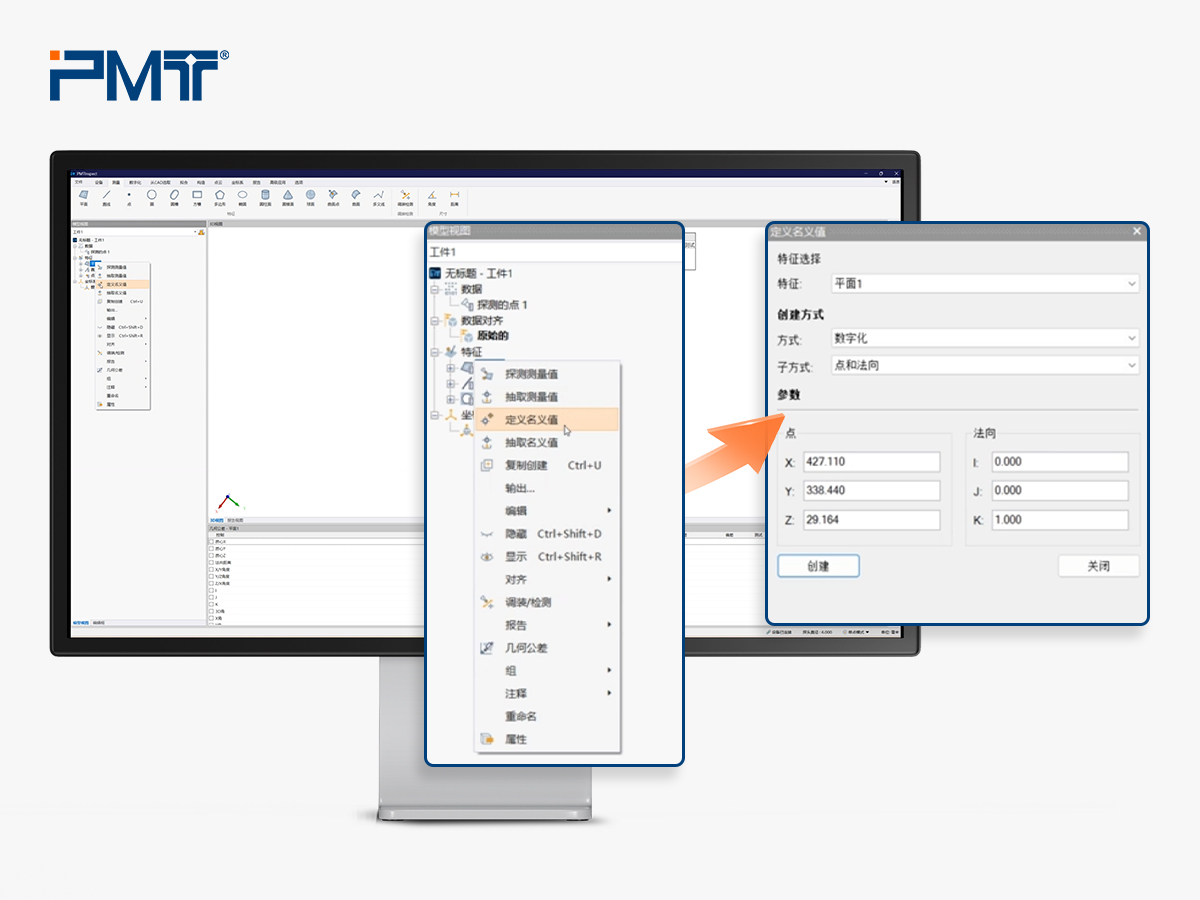Open the 对齐 submenu in enlarged menu
The height and width of the screenshot is (900, 1200).
547,580
